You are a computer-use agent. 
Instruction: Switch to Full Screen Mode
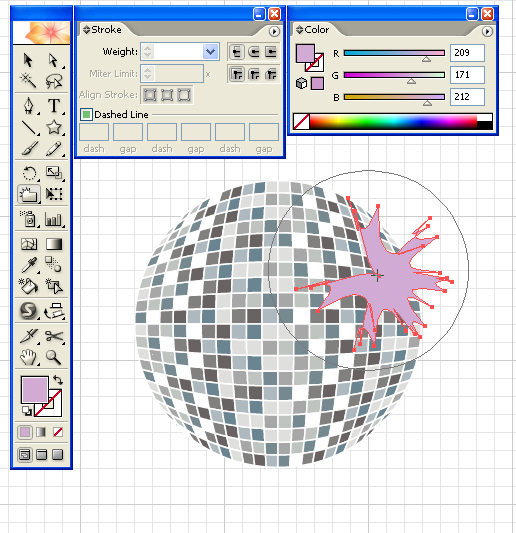pos(58,455)
